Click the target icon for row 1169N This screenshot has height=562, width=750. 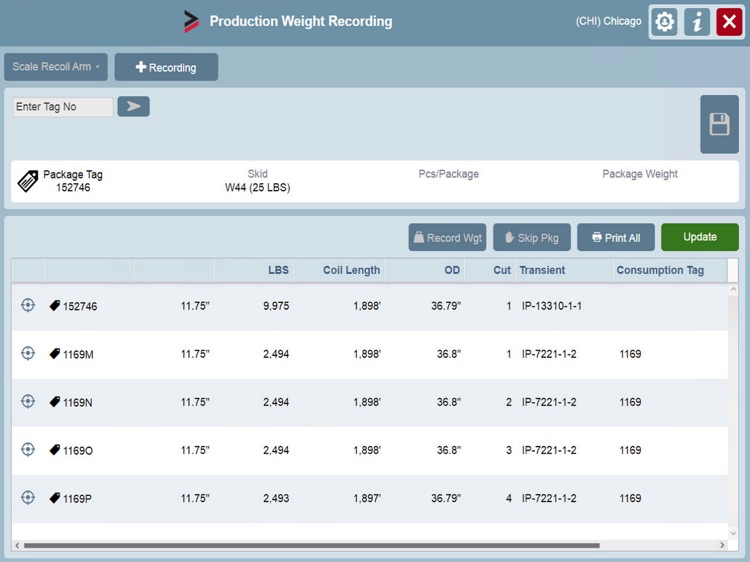(28, 401)
